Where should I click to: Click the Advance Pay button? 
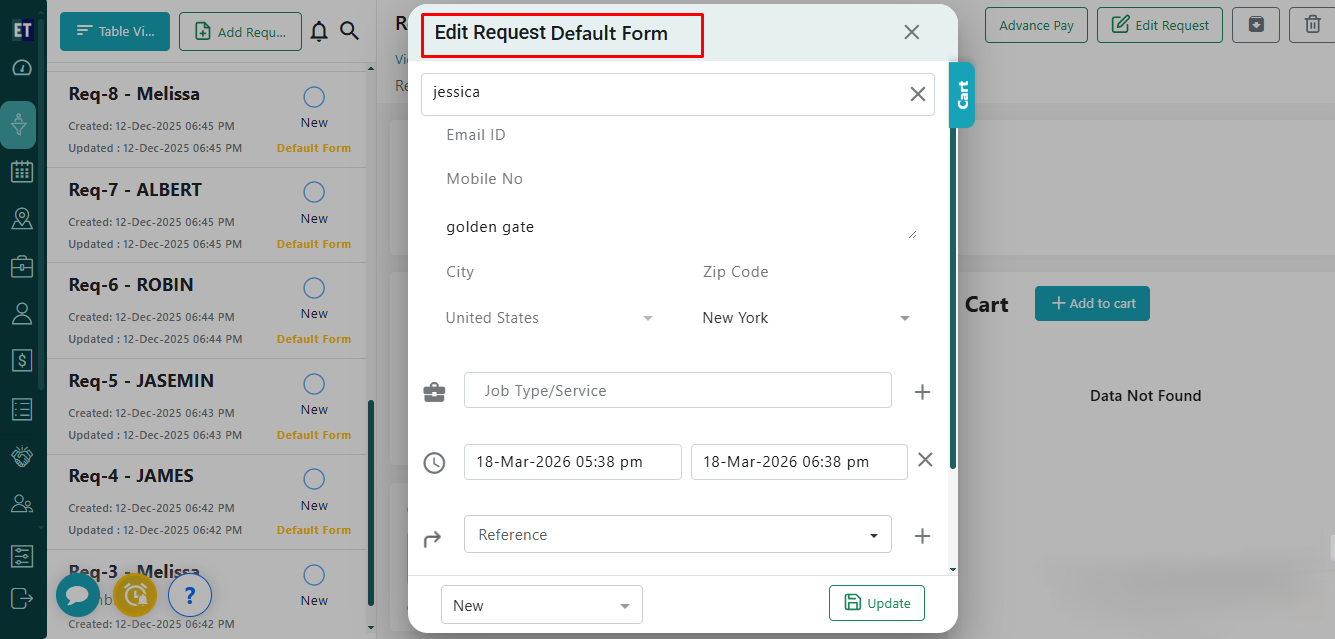click(x=1036, y=25)
